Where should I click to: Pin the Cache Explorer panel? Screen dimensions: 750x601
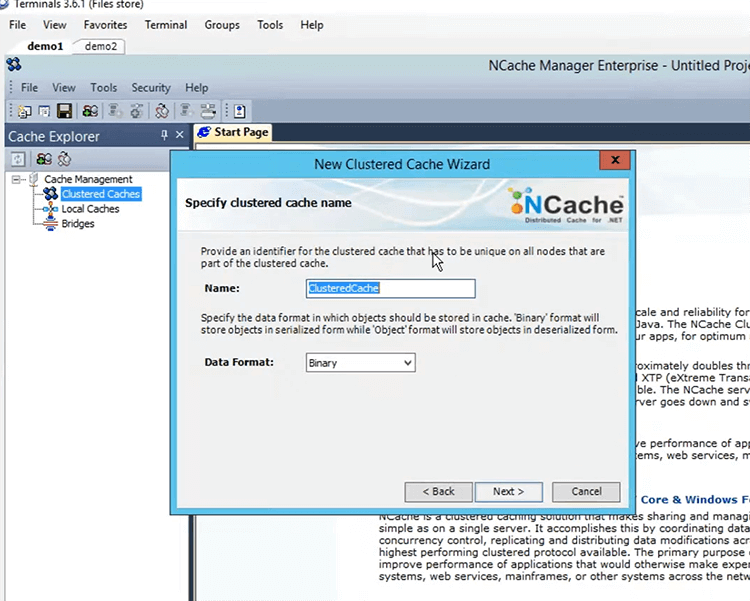pyautogui.click(x=164, y=135)
